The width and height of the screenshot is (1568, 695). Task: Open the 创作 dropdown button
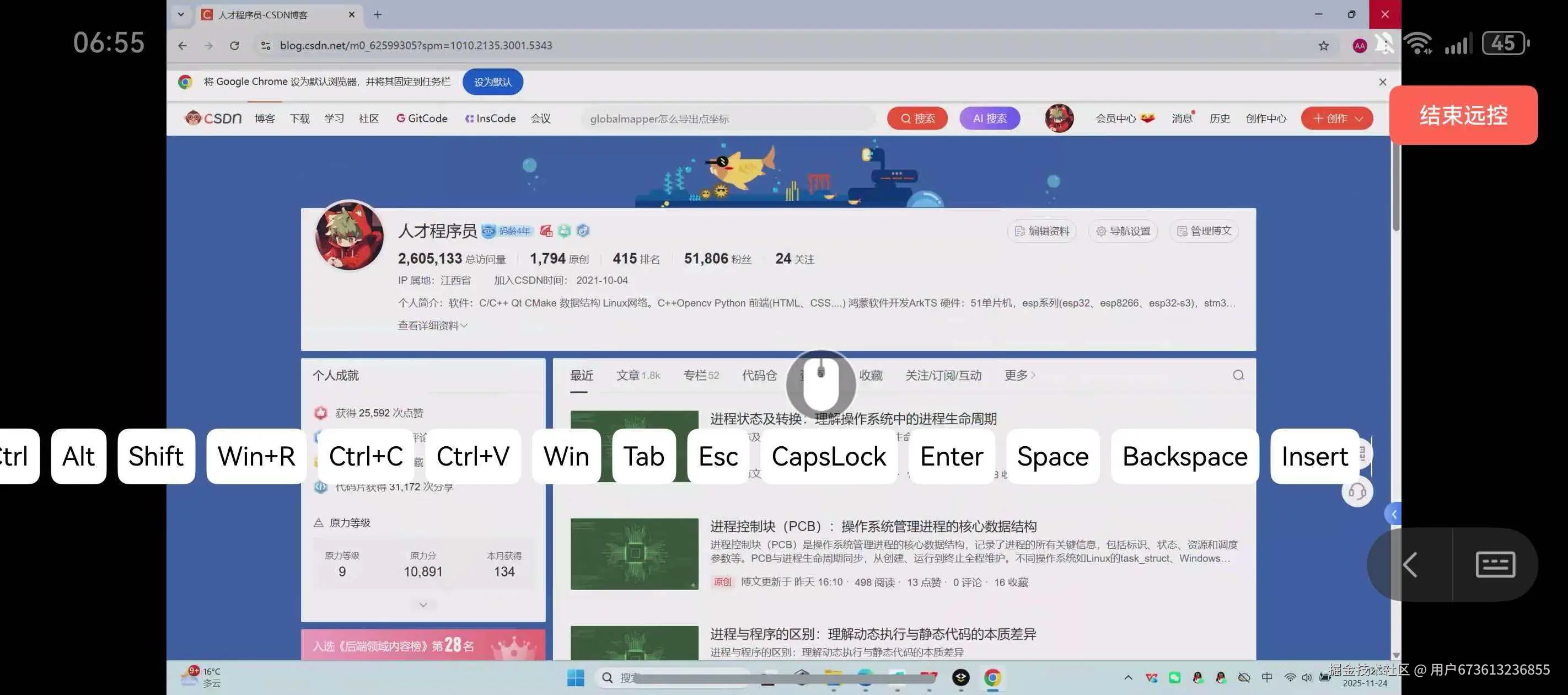[x=1336, y=118]
